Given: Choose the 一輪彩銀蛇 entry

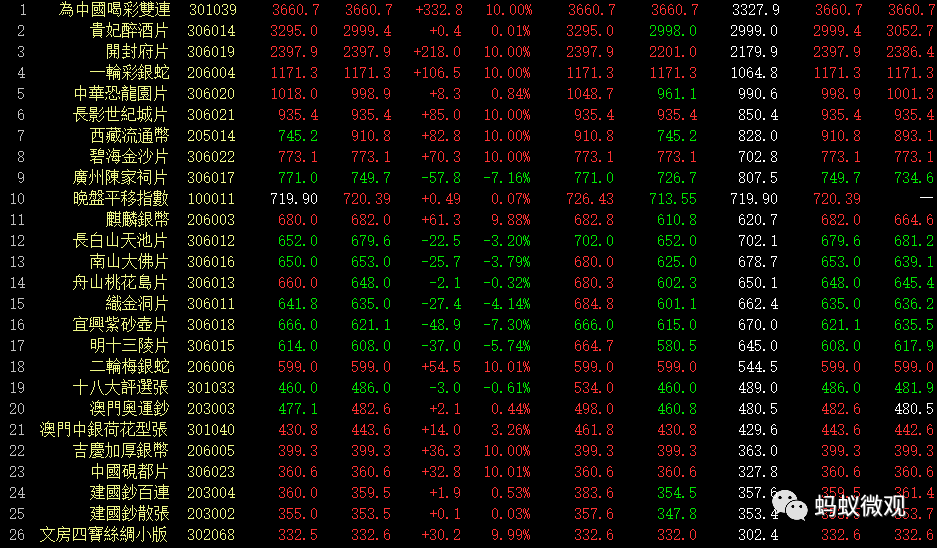Looking at the screenshot, I should coord(130,73).
